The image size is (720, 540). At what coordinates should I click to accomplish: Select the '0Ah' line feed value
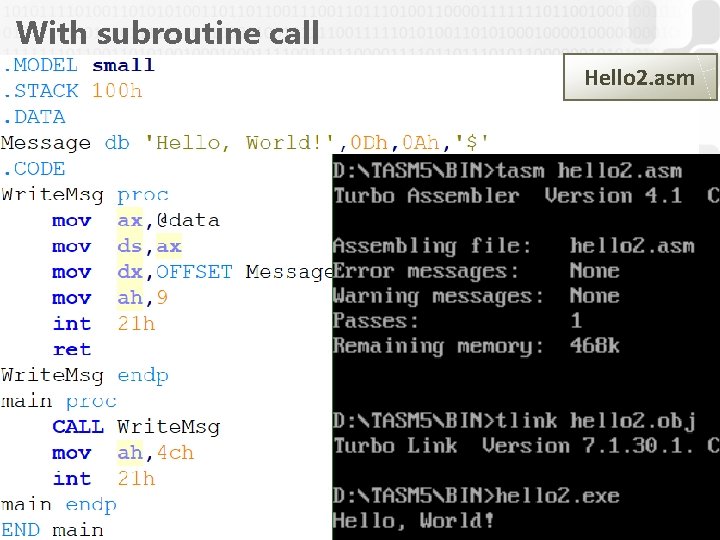tap(421, 142)
